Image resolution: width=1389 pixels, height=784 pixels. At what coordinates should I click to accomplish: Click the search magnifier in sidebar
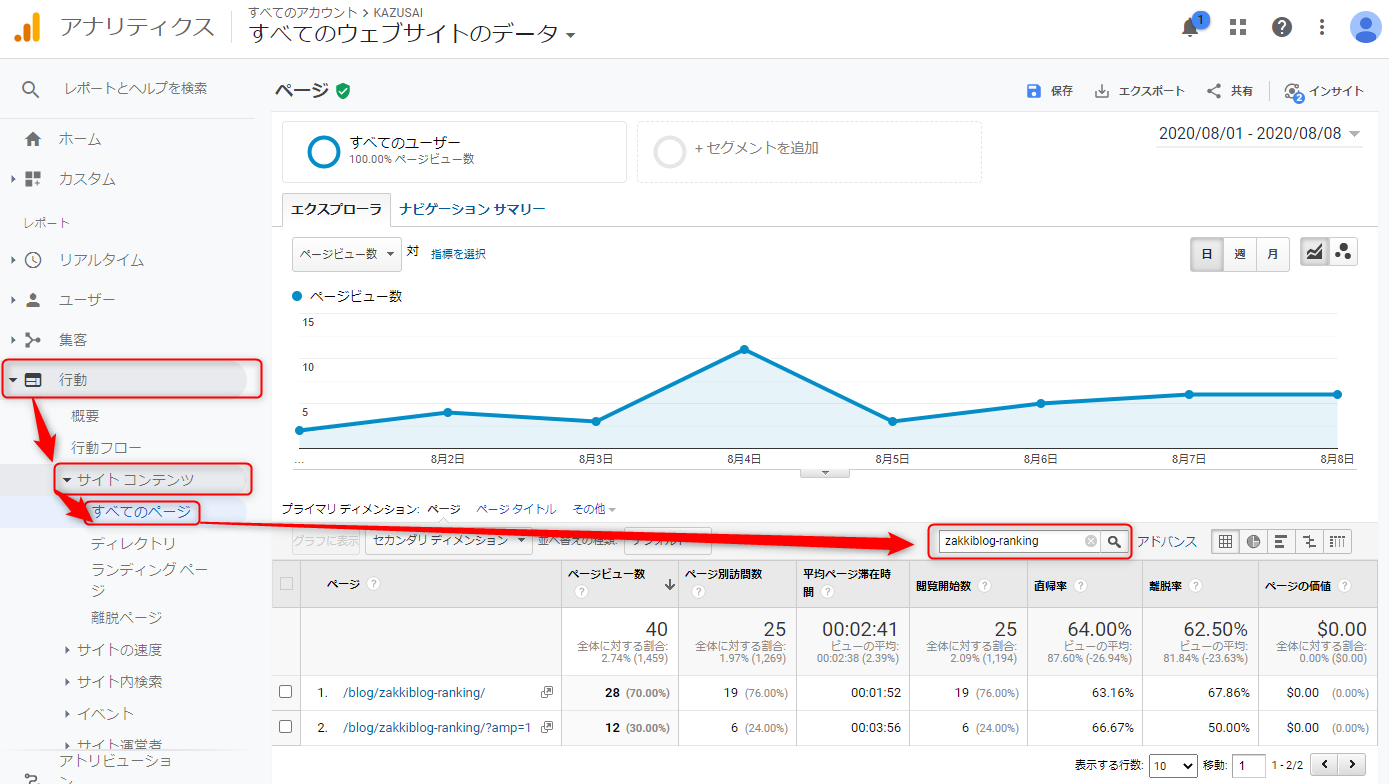31,89
